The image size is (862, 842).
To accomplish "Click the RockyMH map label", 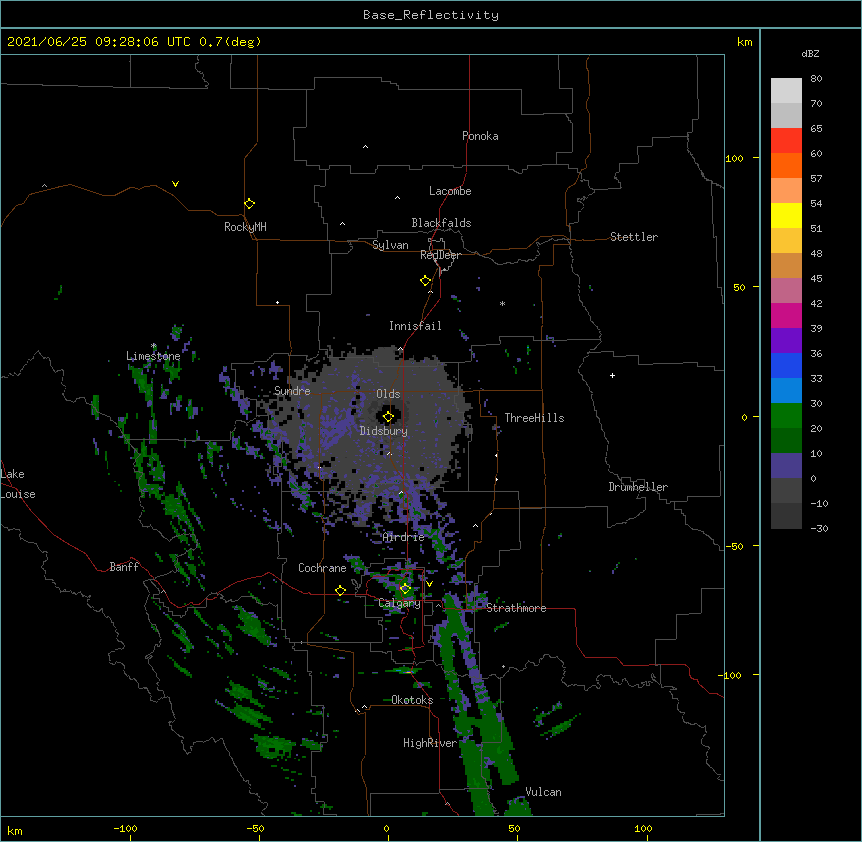I will point(245,227).
